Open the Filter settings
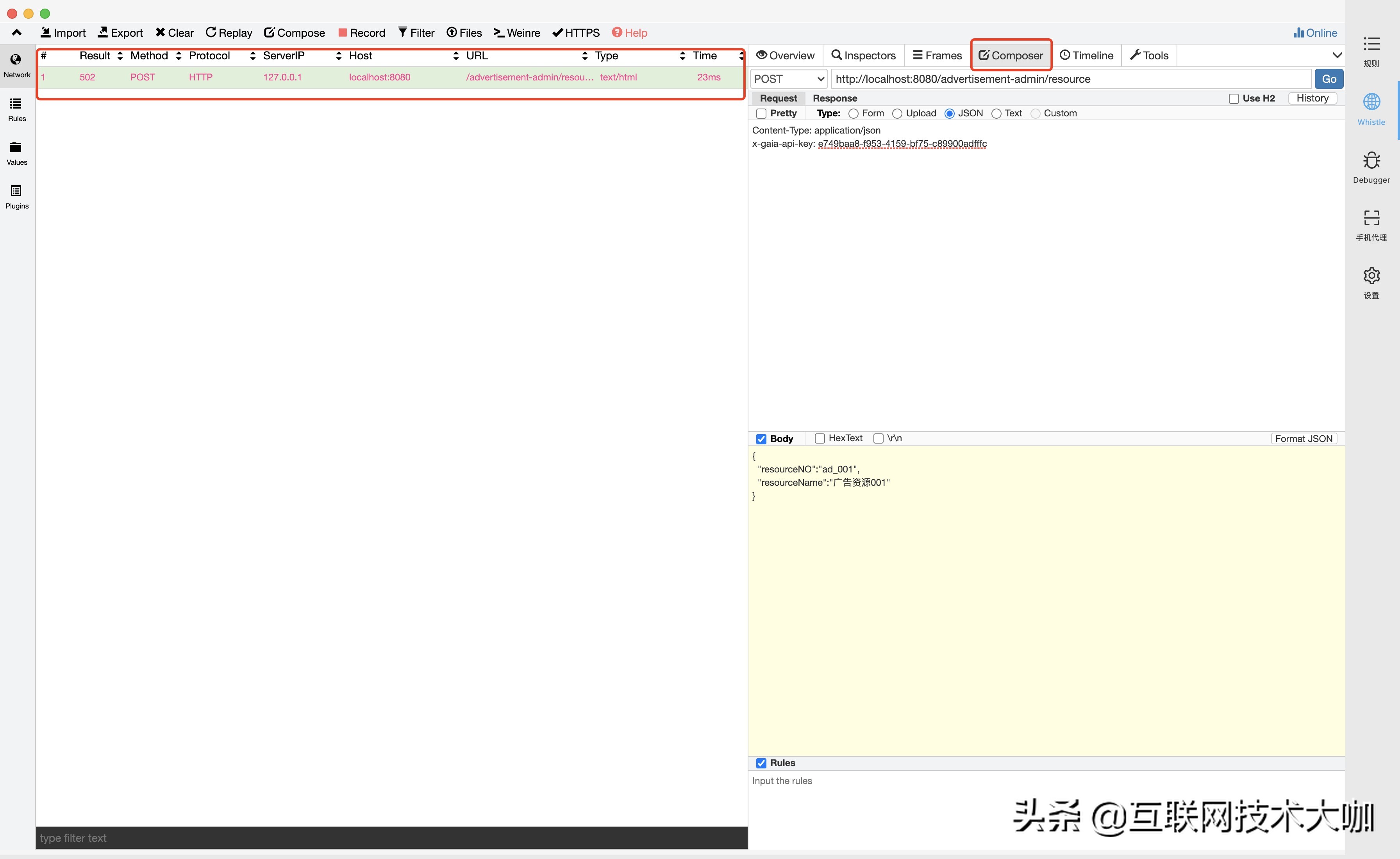This screenshot has width=1400, height=859. point(416,33)
